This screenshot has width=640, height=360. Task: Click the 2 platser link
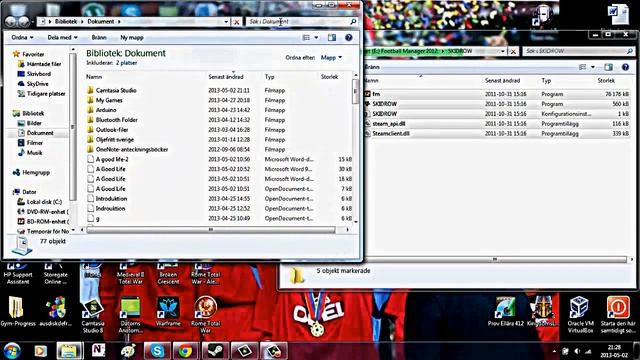[127, 63]
